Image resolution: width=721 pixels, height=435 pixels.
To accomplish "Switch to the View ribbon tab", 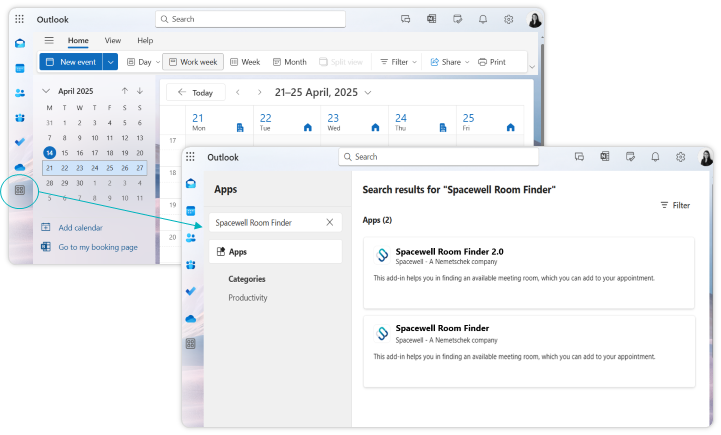I will pyautogui.click(x=113, y=40).
